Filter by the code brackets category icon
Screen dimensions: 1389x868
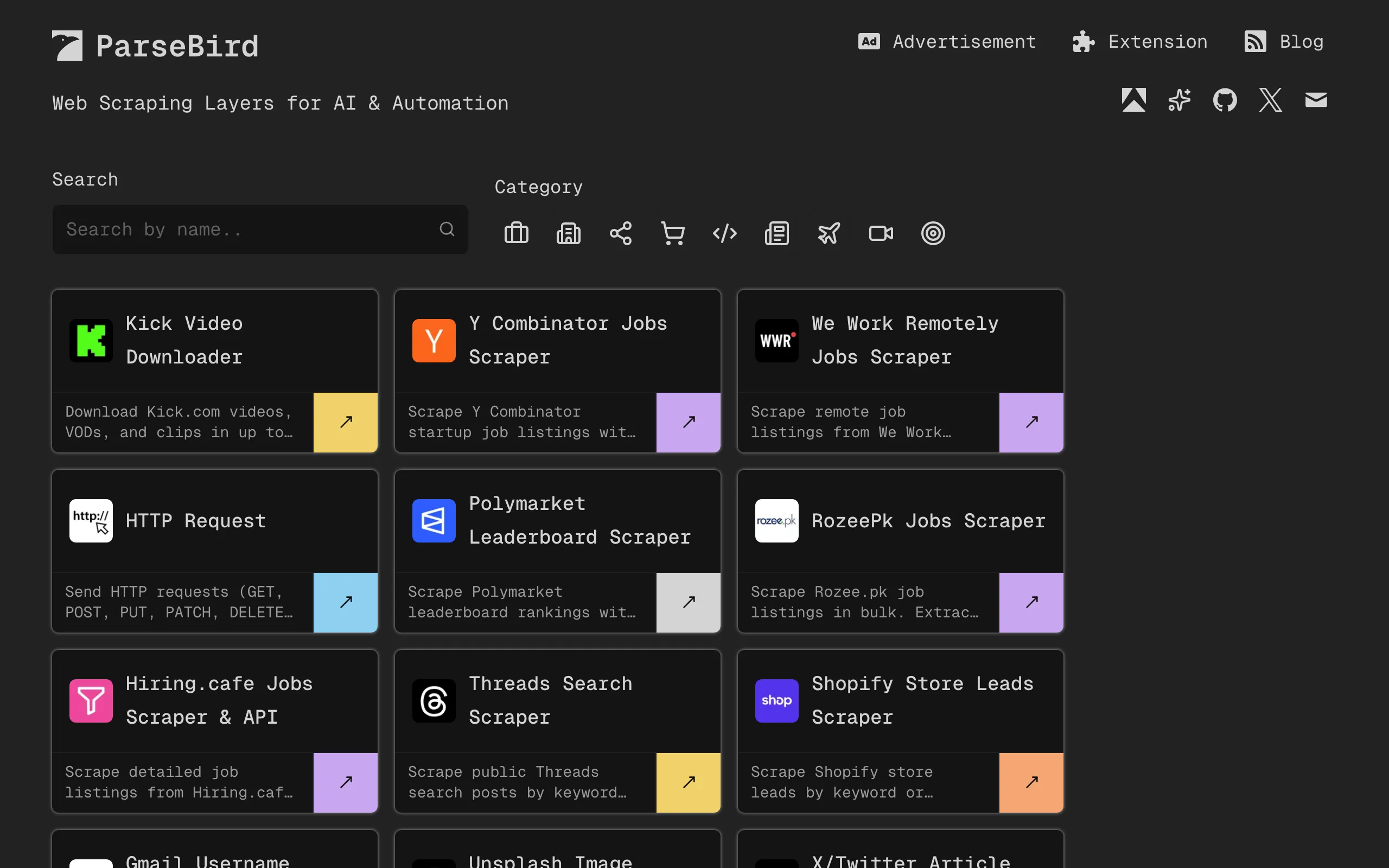tap(725, 233)
